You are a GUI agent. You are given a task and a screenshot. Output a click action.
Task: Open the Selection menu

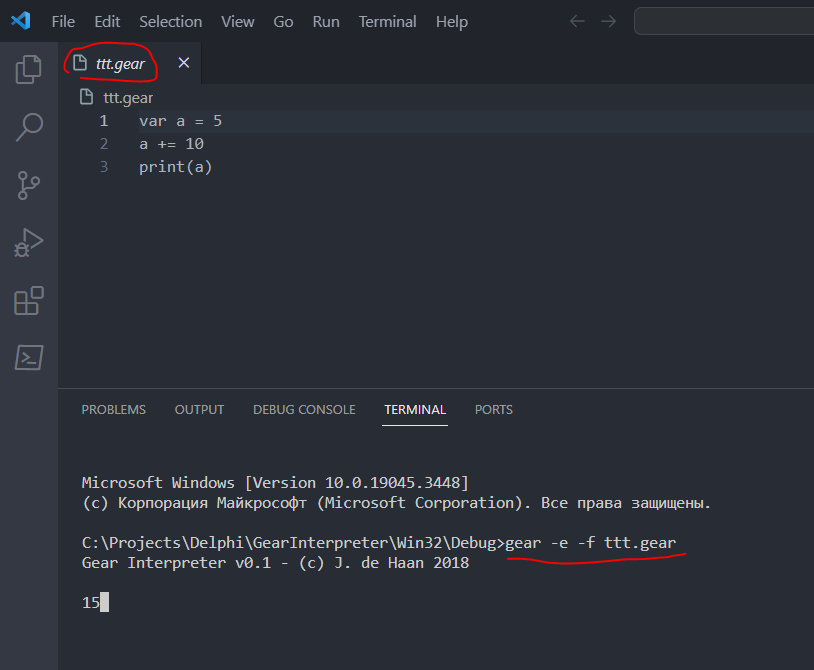tap(170, 21)
